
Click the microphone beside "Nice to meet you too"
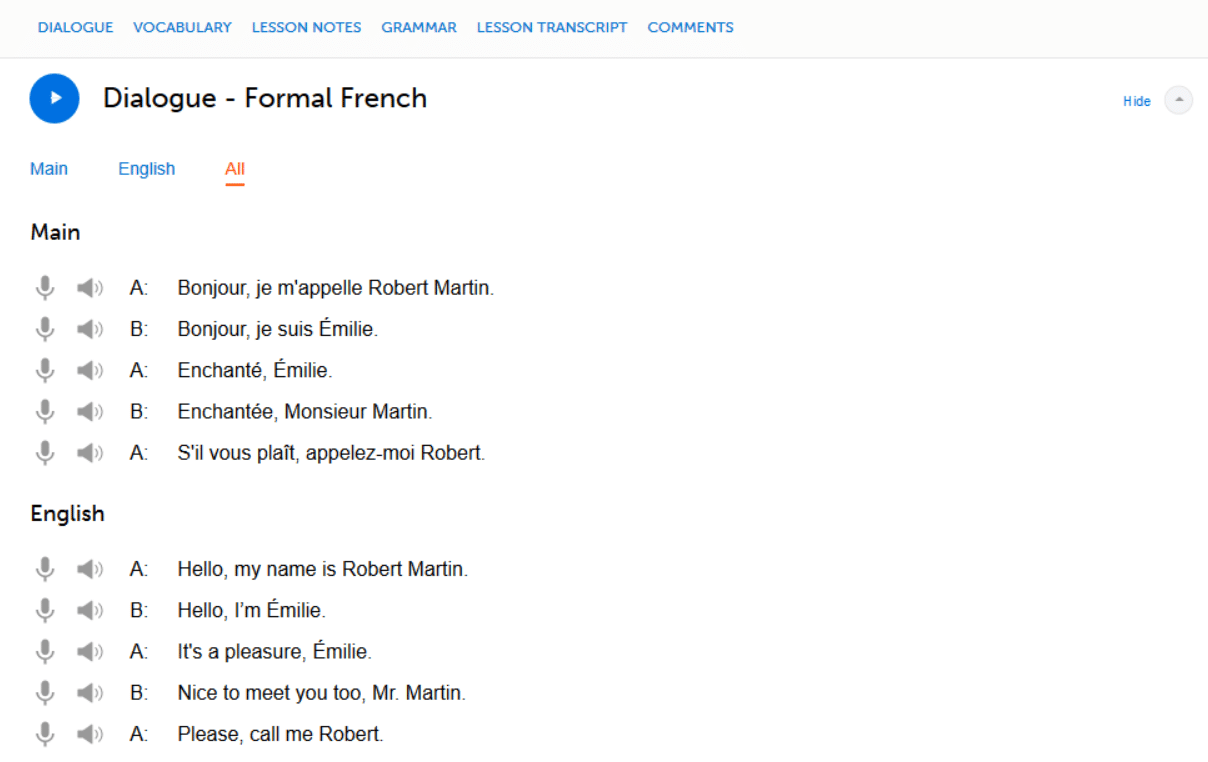click(44, 693)
